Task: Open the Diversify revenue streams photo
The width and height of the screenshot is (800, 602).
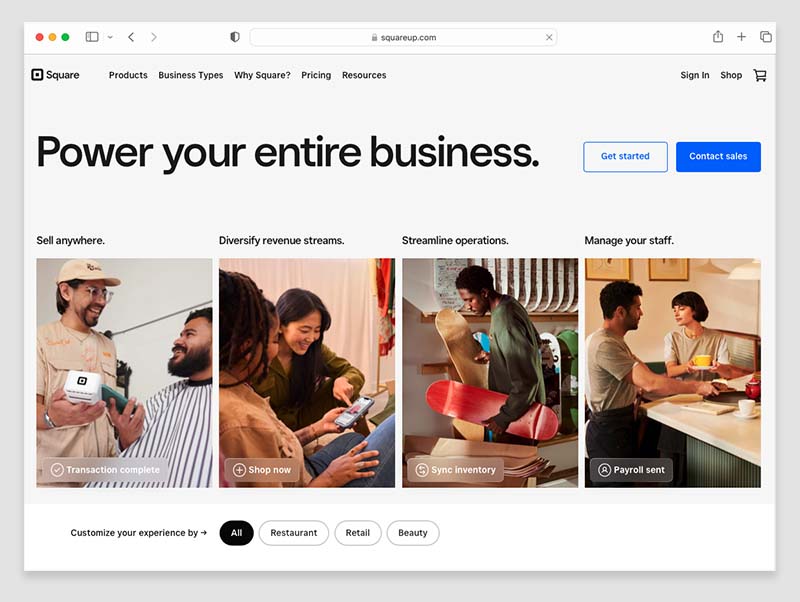Action: 307,373
